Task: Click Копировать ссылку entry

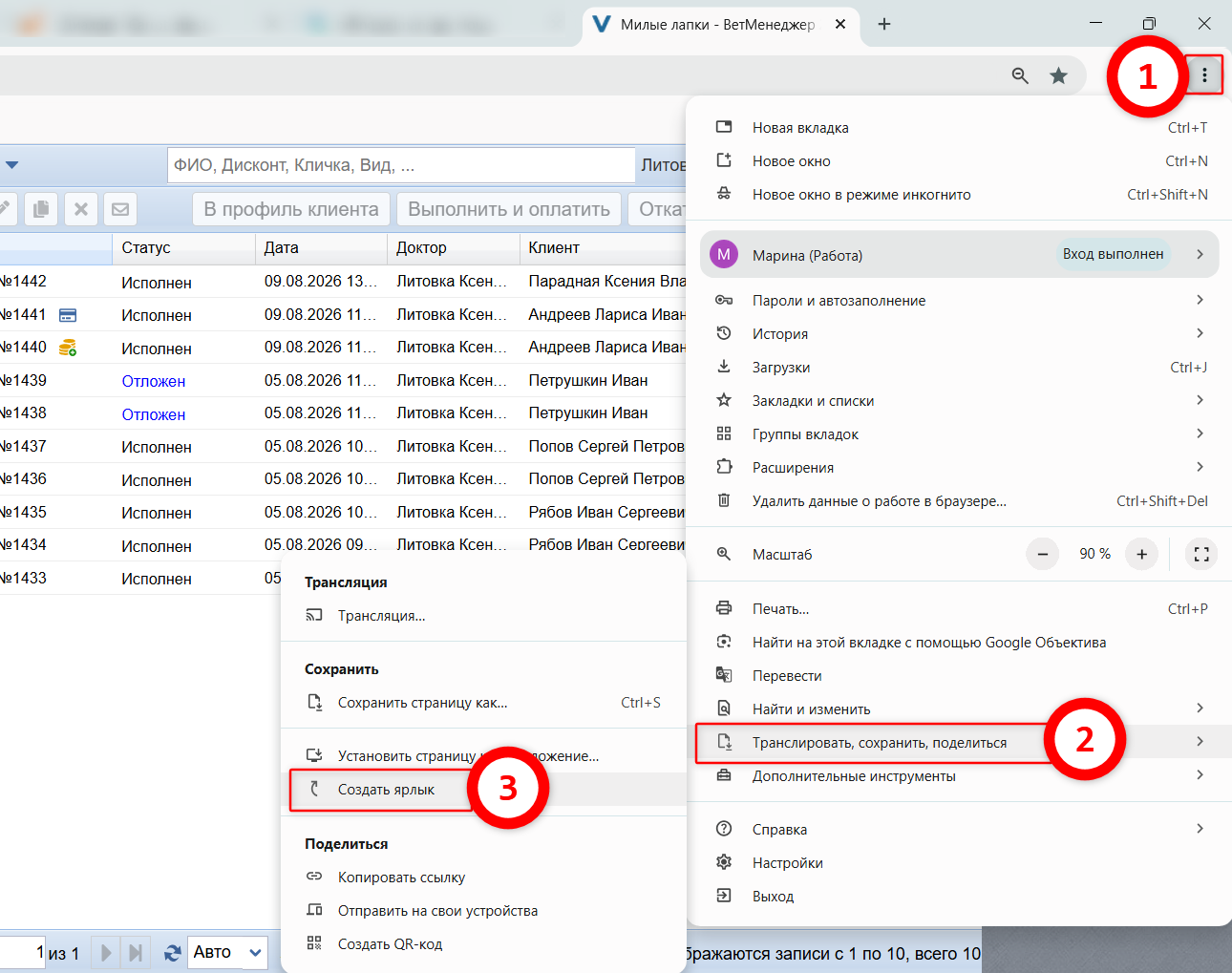Action: [x=483, y=878]
